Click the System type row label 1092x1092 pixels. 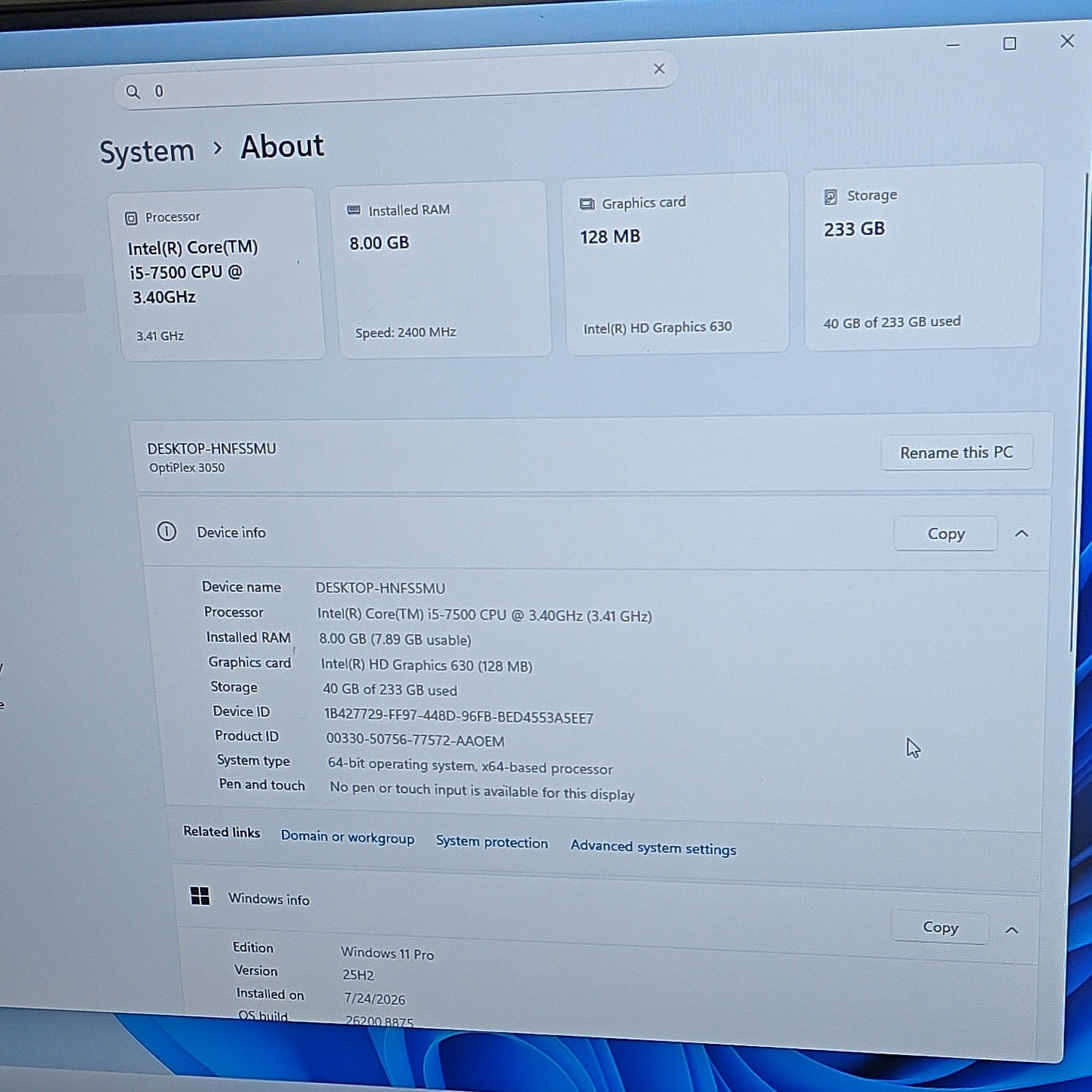[x=253, y=761]
